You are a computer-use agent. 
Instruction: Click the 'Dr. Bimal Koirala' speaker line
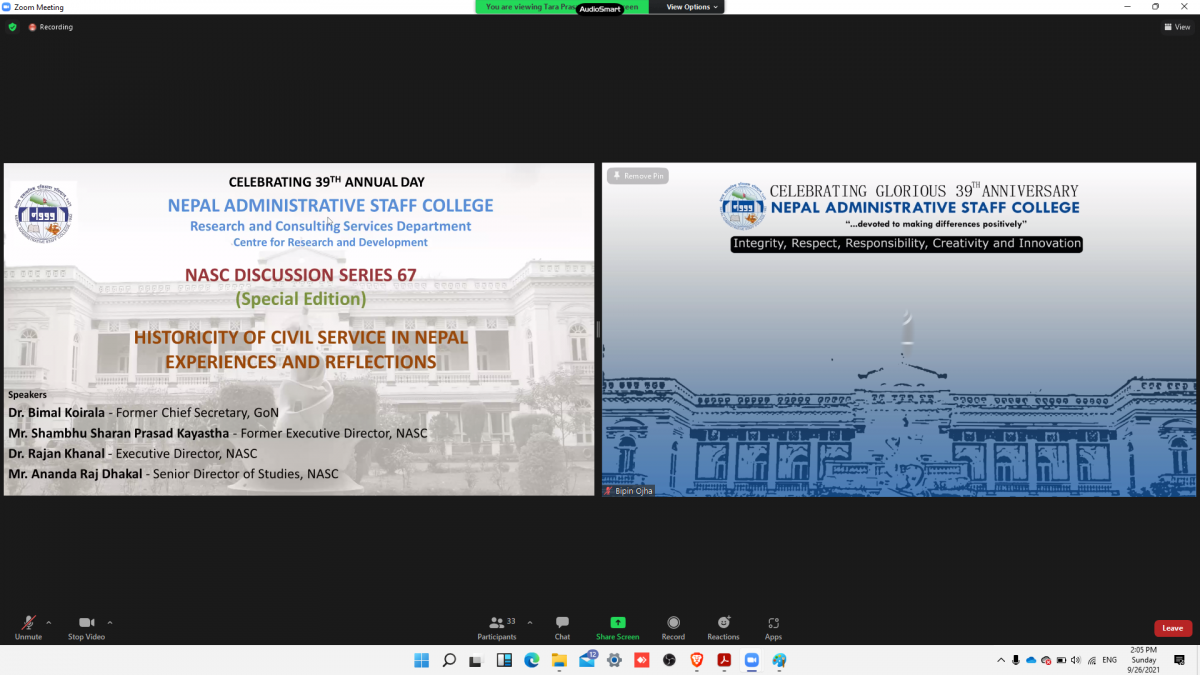[143, 412]
